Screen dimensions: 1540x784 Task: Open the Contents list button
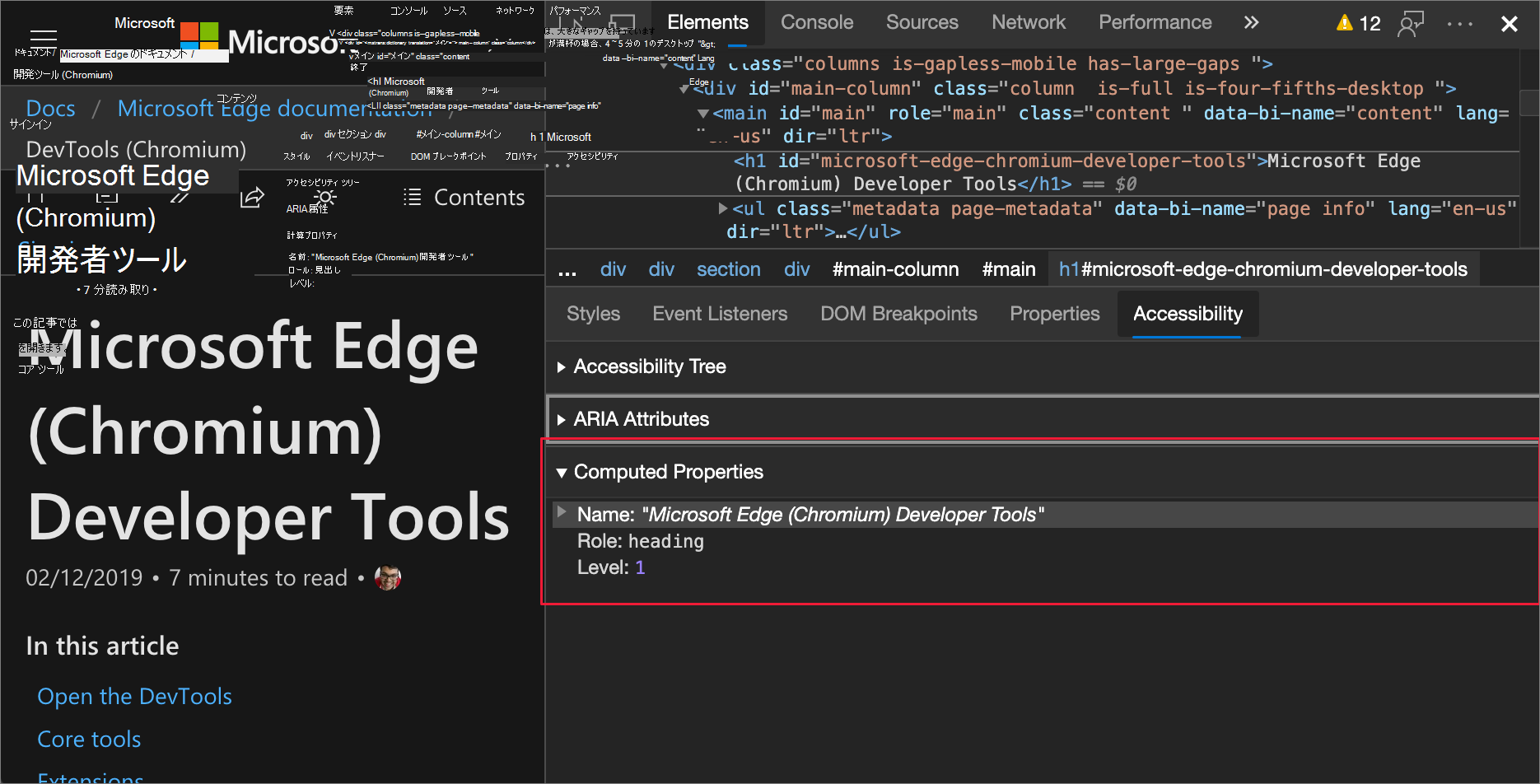(464, 198)
